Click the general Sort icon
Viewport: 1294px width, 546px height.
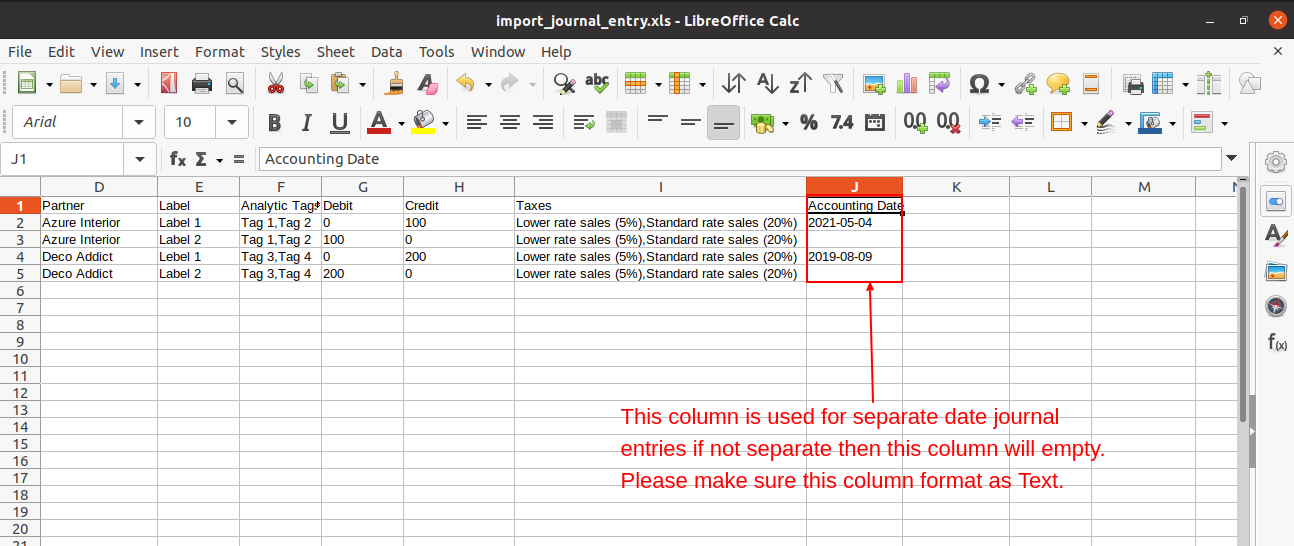point(735,83)
